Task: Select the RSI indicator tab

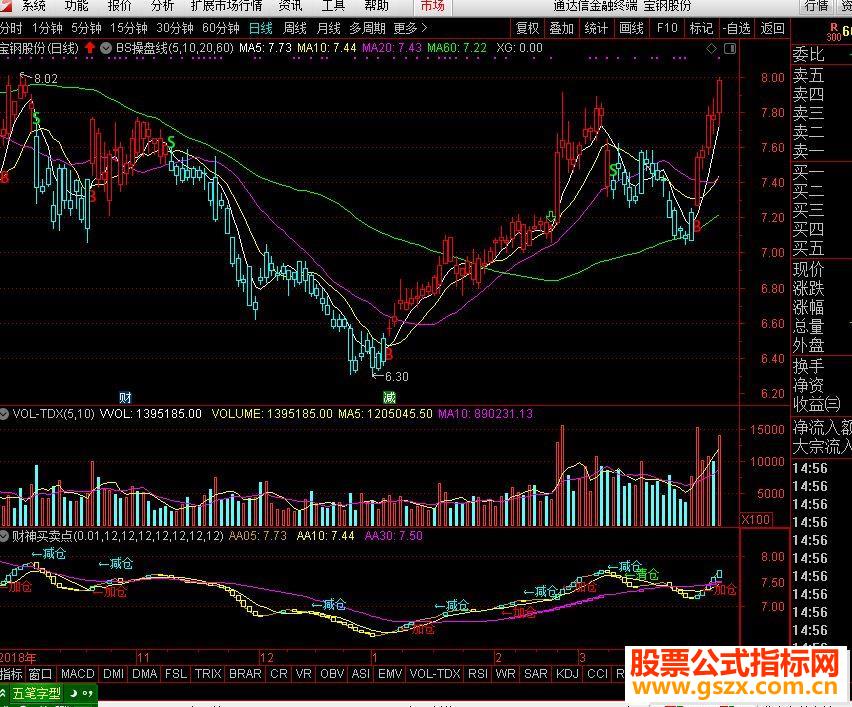Action: [x=478, y=674]
